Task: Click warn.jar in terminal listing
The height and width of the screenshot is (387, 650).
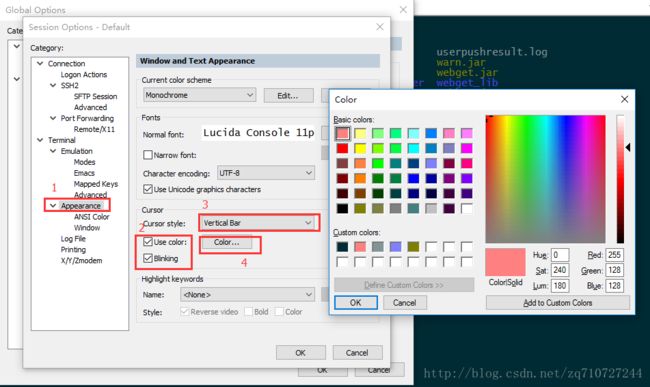Action: pos(461,63)
